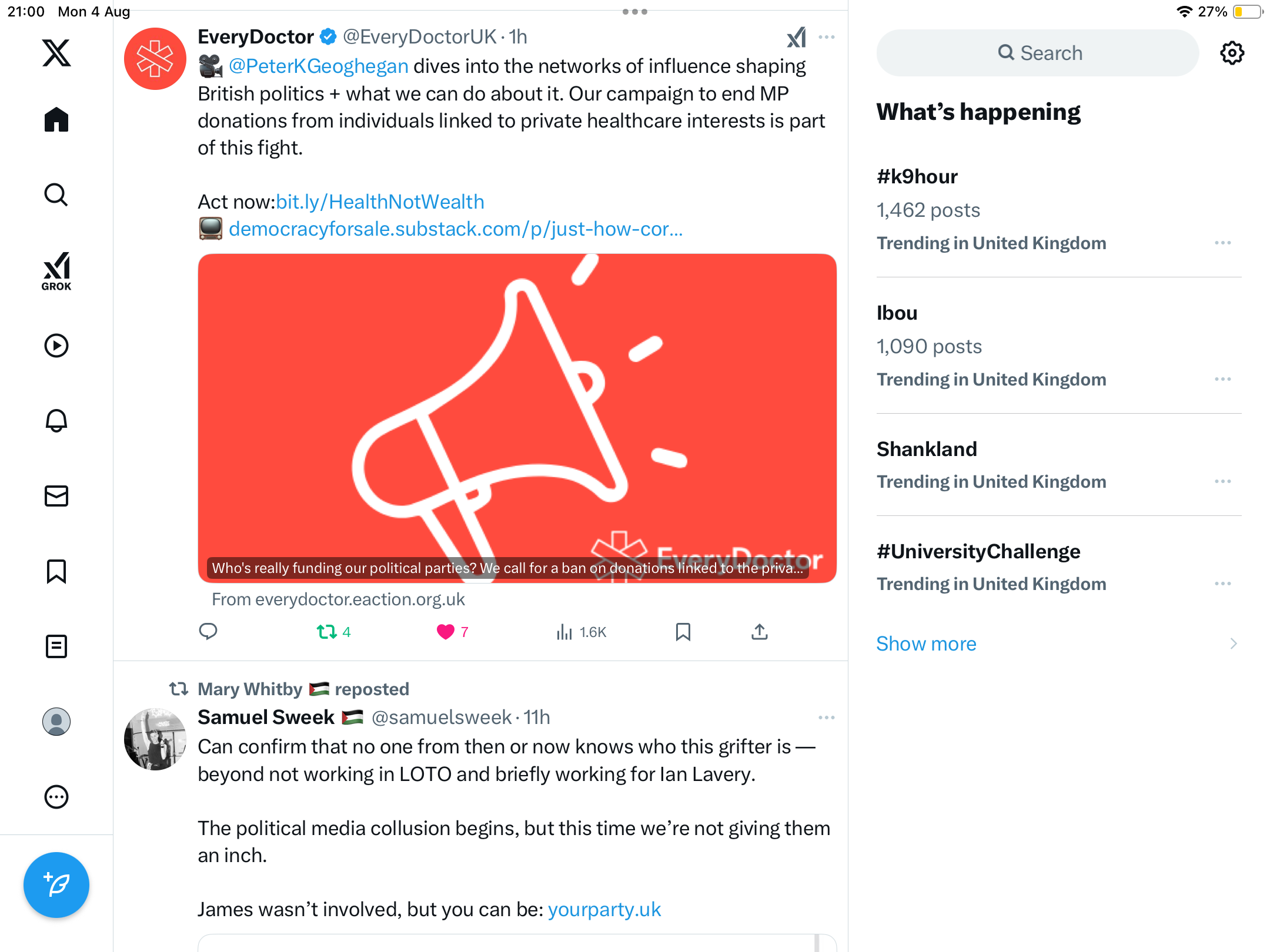Screen dimensions: 1270x952
Task: Toggle repost on the EveryDoctor post
Action: (327, 632)
